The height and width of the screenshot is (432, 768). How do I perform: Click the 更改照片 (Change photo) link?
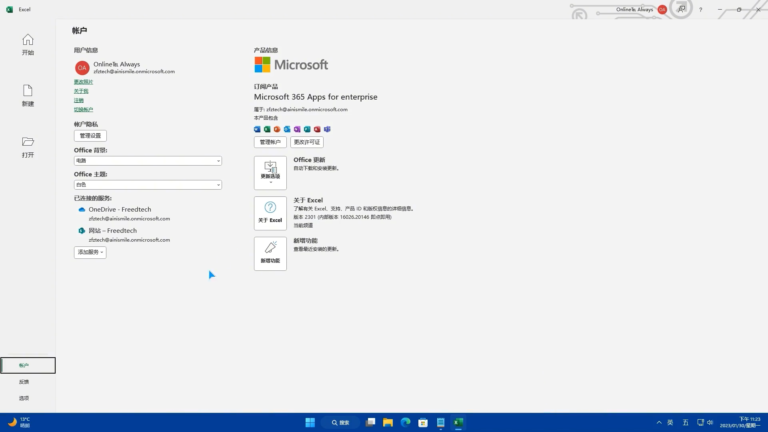(x=83, y=82)
